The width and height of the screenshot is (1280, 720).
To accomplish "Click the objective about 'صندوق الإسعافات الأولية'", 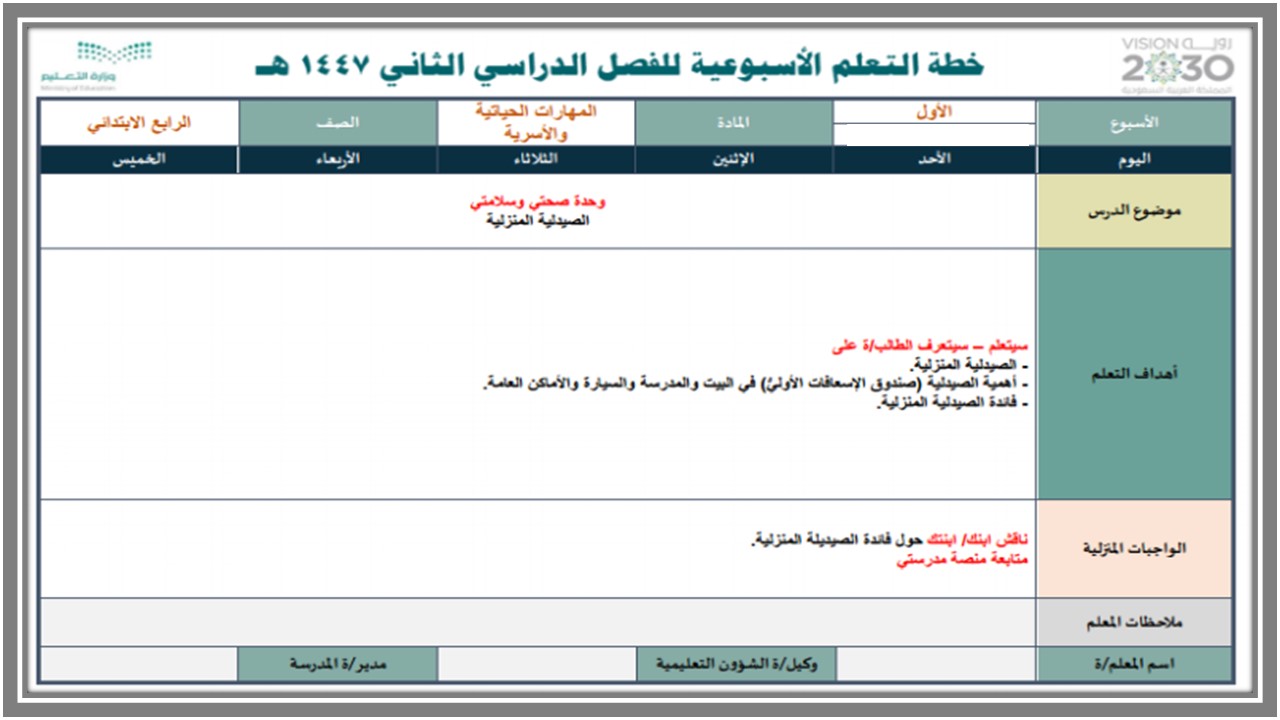I will [756, 384].
